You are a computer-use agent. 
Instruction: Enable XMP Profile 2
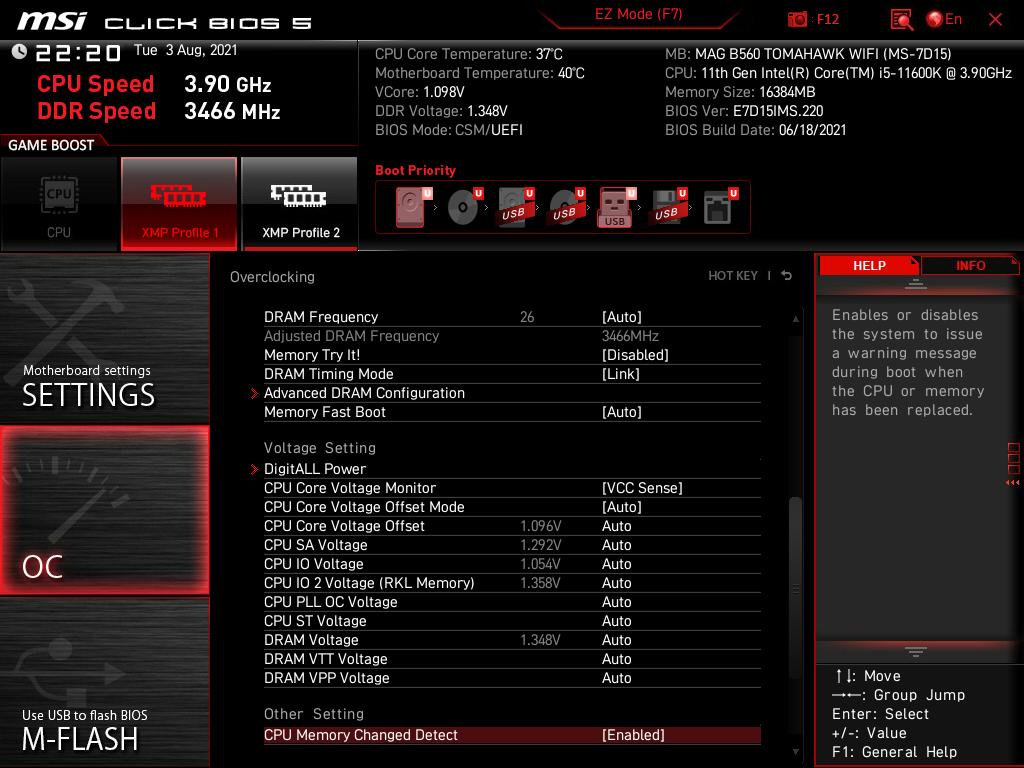tap(300, 204)
